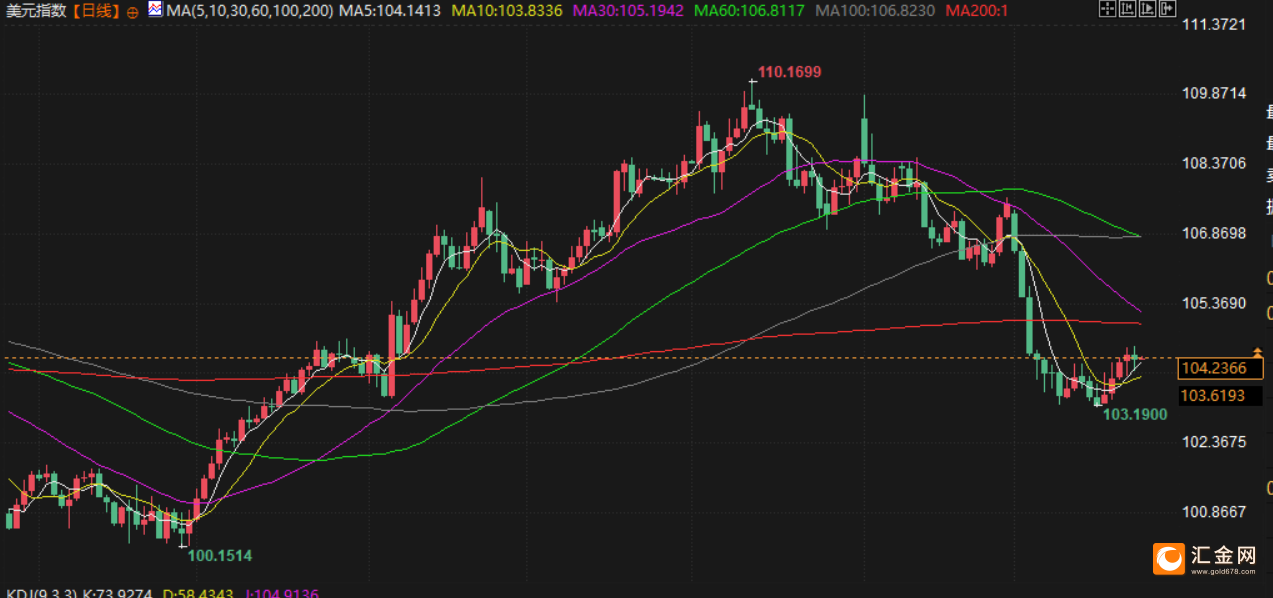This screenshot has width=1273, height=598.
Task: Click the KDJ K:73.9274 value
Action: tap(117, 593)
